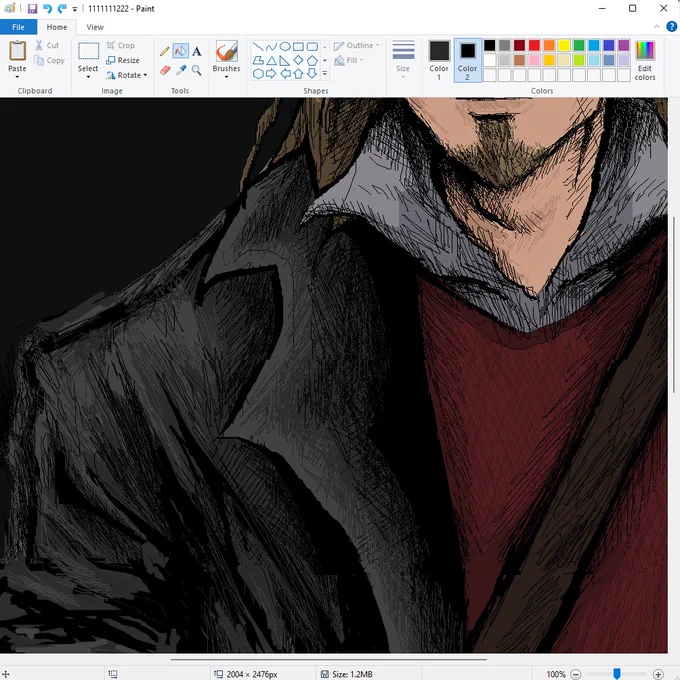The width and height of the screenshot is (680, 680).
Task: Click the Paste clipboard icon
Action: [17, 51]
